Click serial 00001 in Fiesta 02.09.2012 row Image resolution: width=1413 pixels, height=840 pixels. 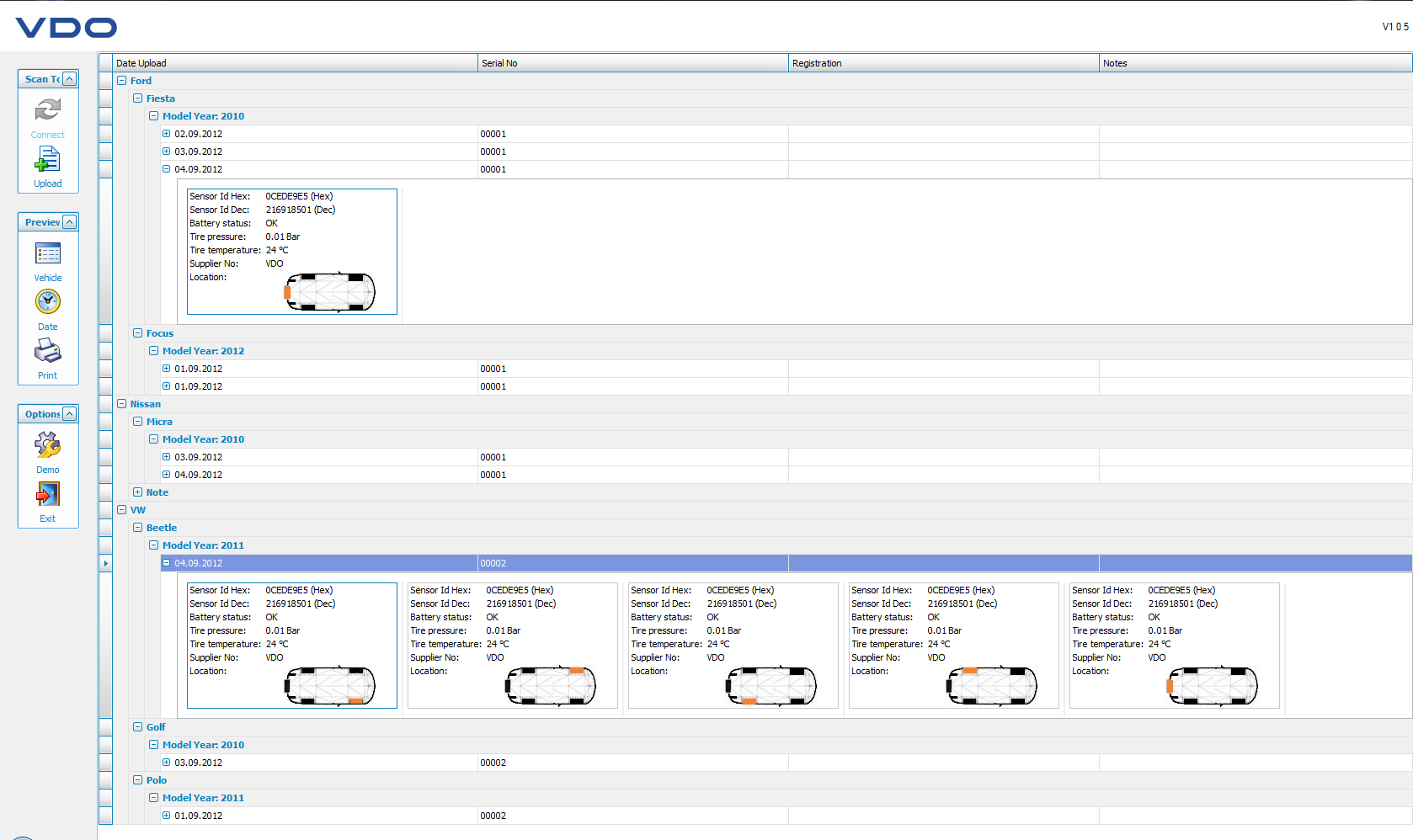click(493, 134)
